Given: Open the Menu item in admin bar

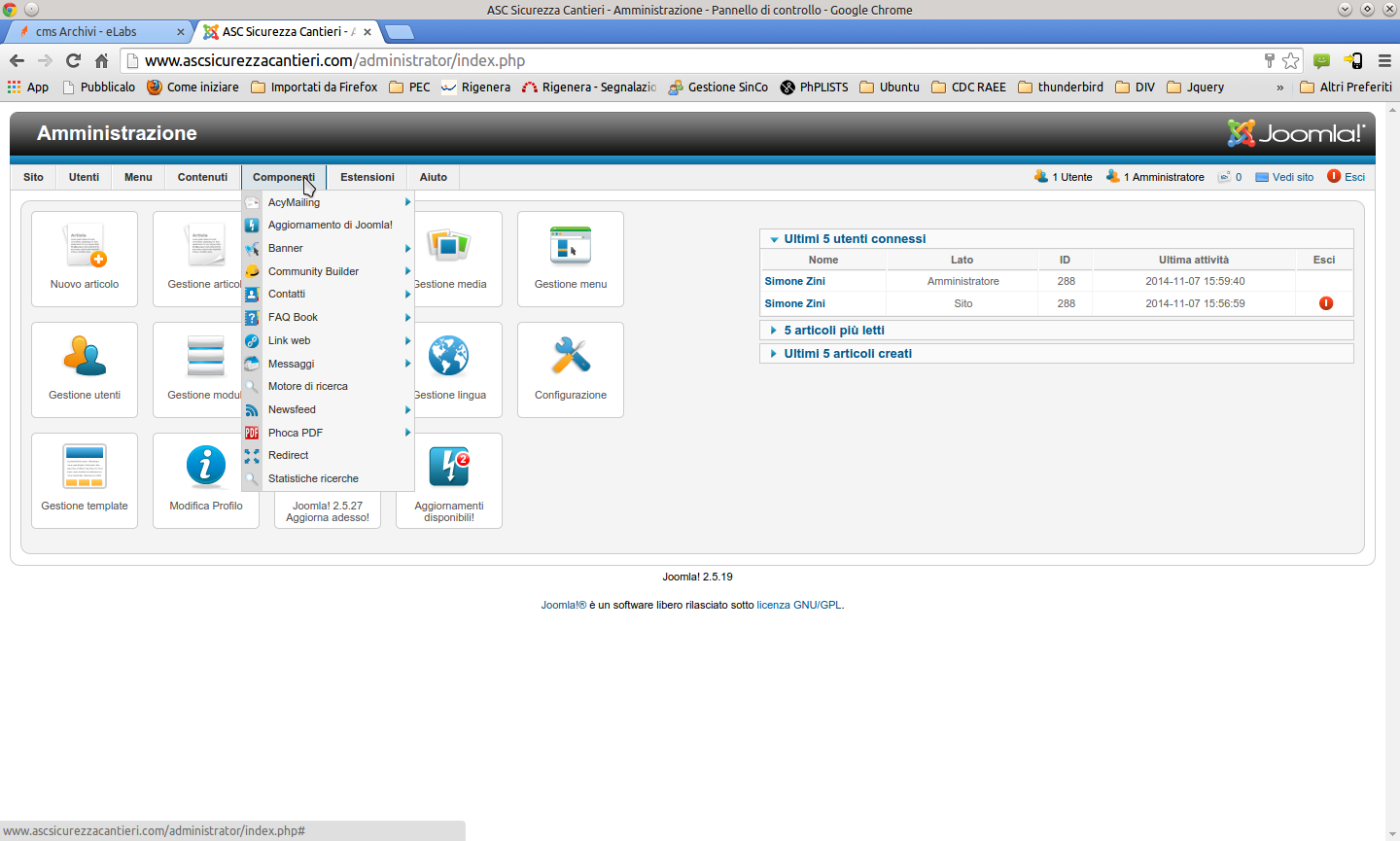Looking at the screenshot, I should pyautogui.click(x=138, y=177).
